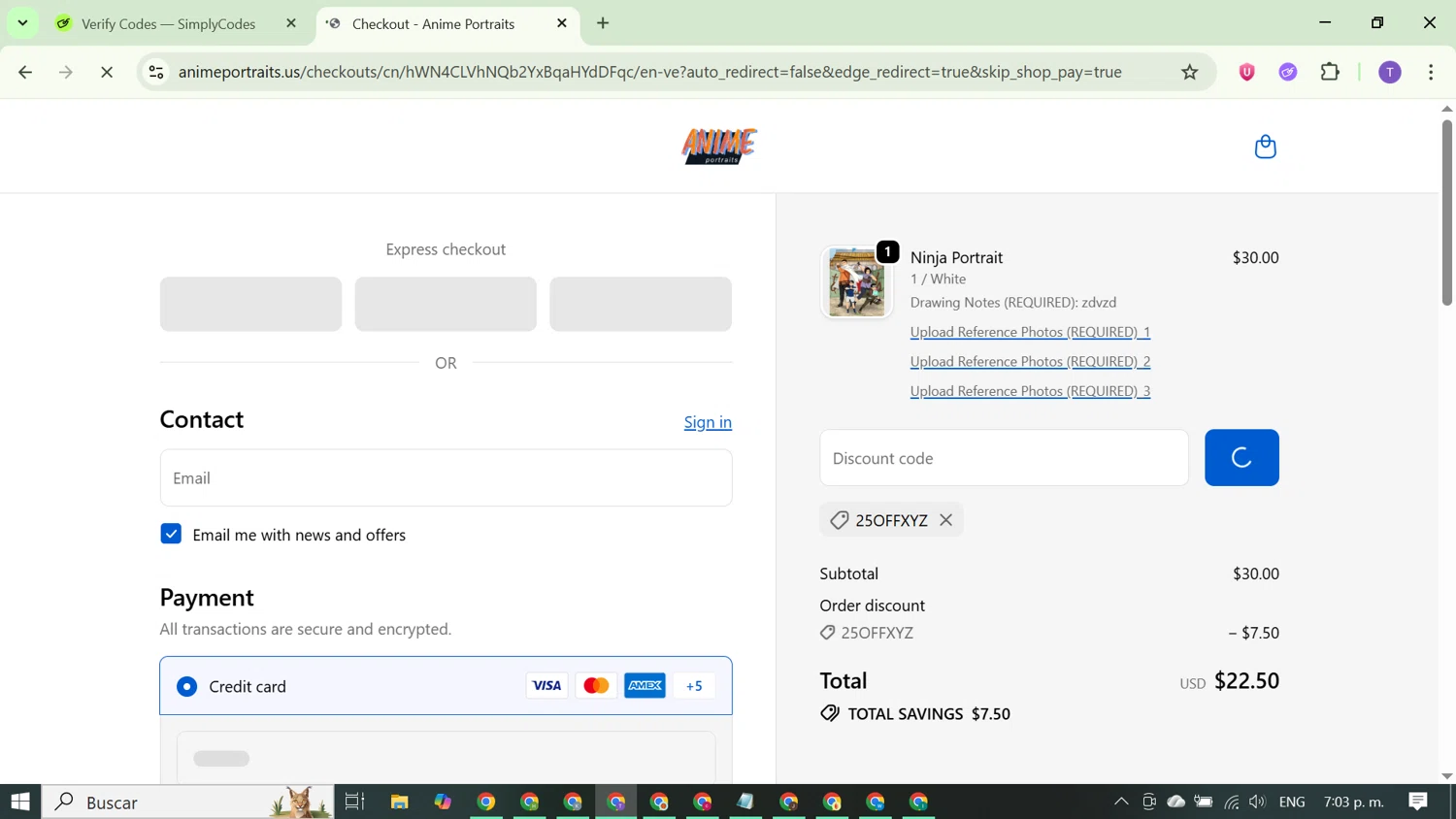Click the Visa card icon

point(546,686)
